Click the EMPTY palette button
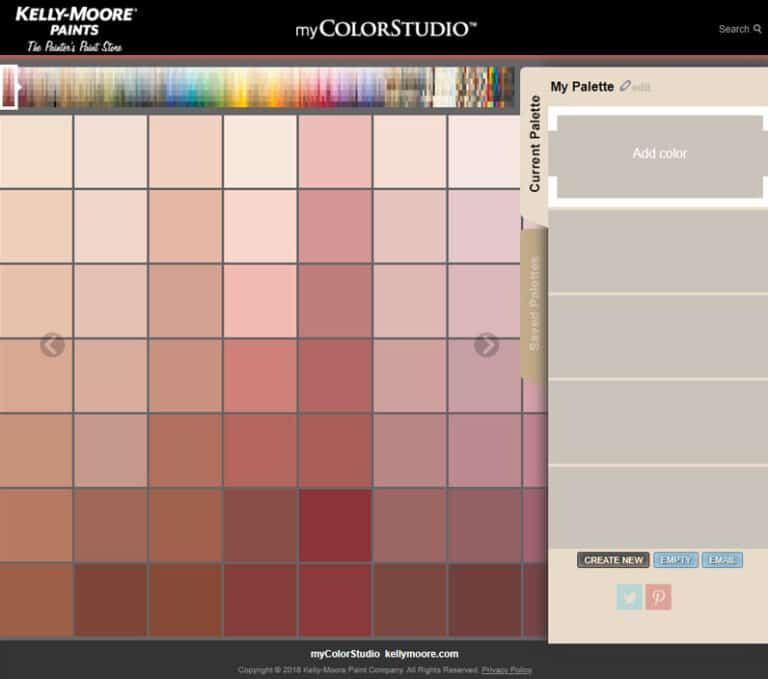 click(x=675, y=560)
